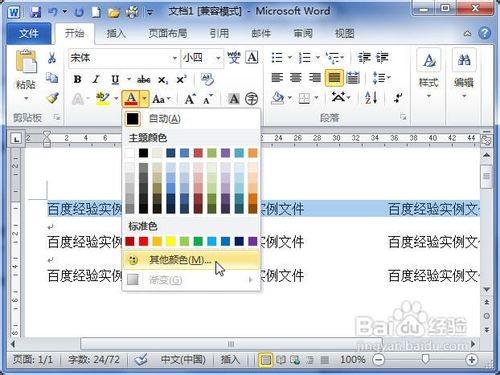The image size is (500, 375).
Task: Click the distributed alignment icon
Action: tap(353, 78)
